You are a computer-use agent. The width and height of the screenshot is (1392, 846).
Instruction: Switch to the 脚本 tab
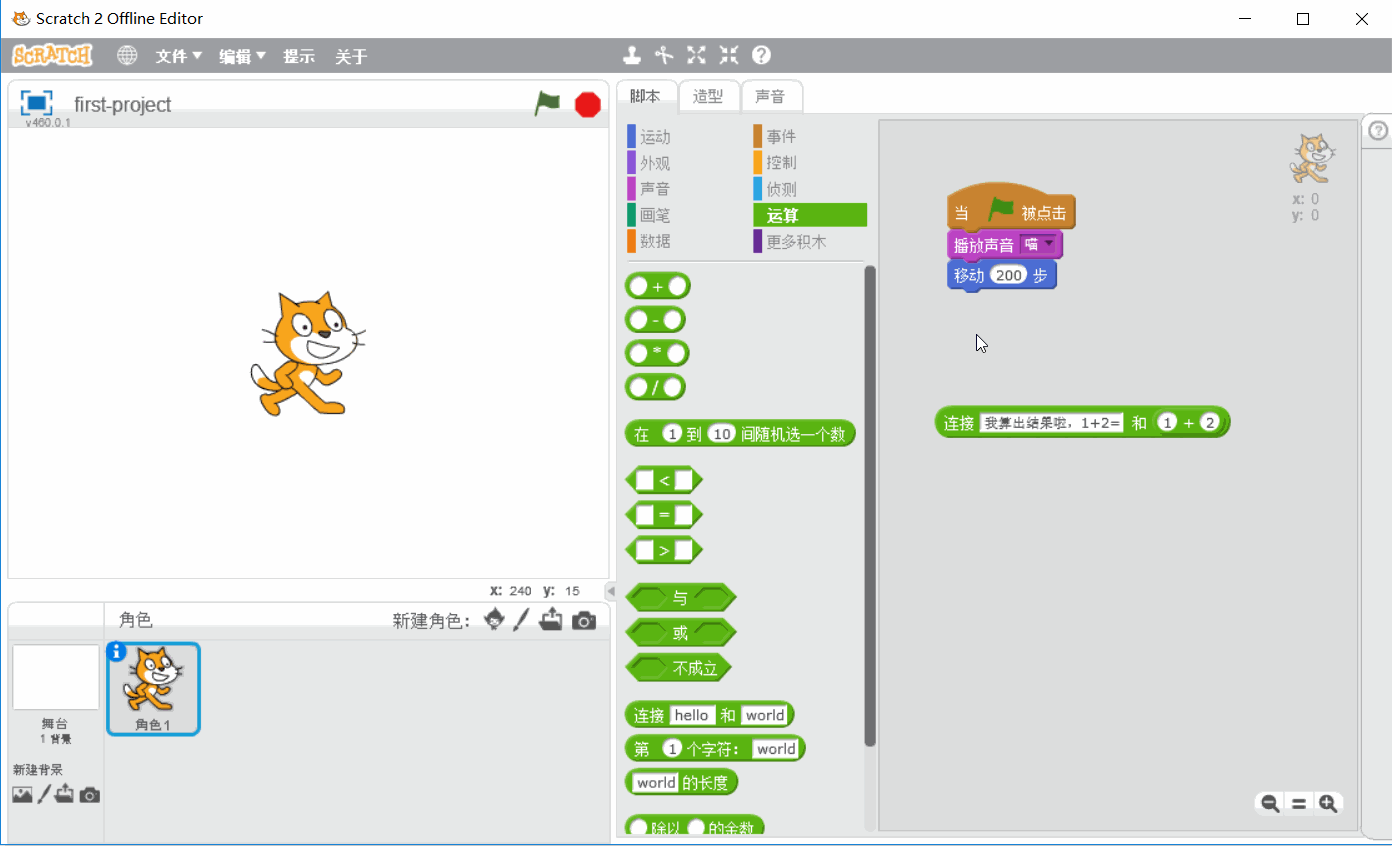click(x=646, y=96)
